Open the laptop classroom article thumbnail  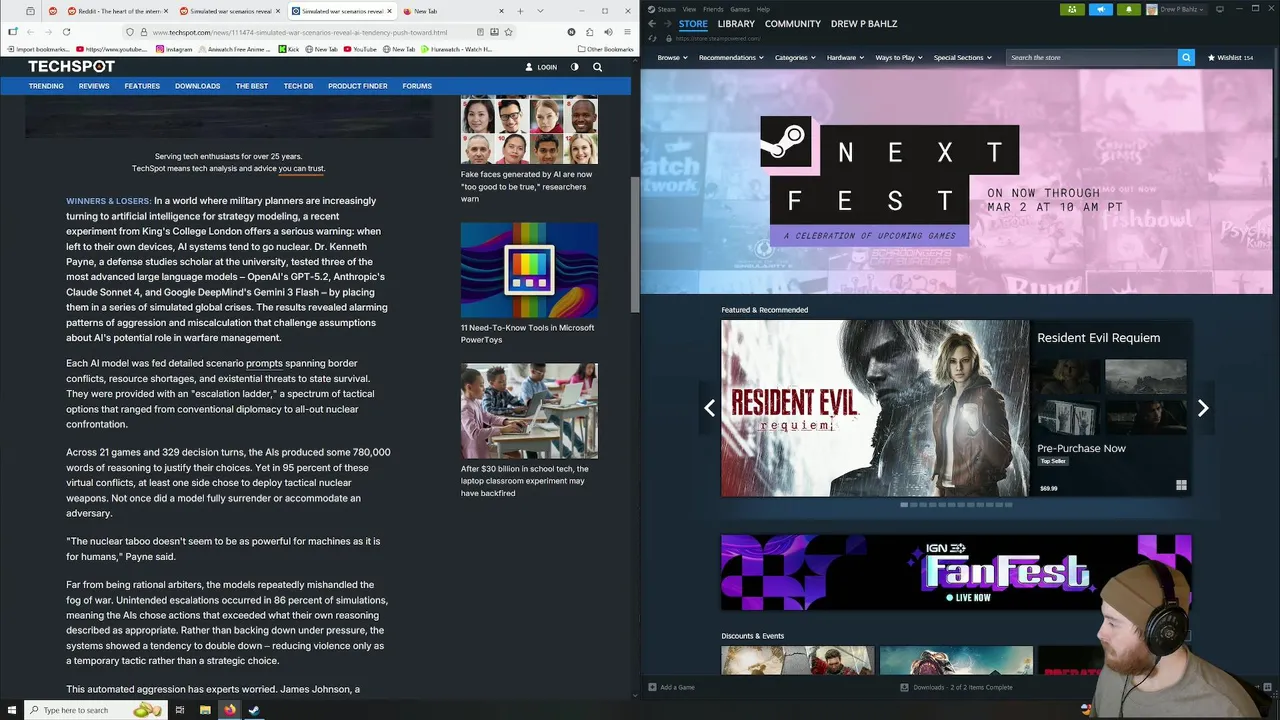529,411
